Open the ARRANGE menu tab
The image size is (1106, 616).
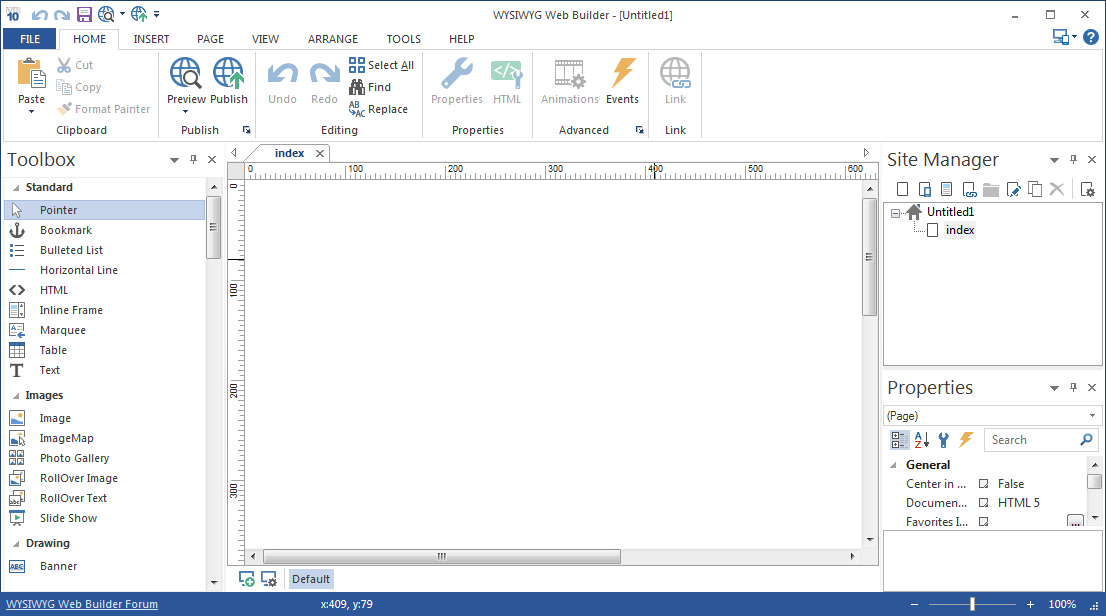pos(332,39)
